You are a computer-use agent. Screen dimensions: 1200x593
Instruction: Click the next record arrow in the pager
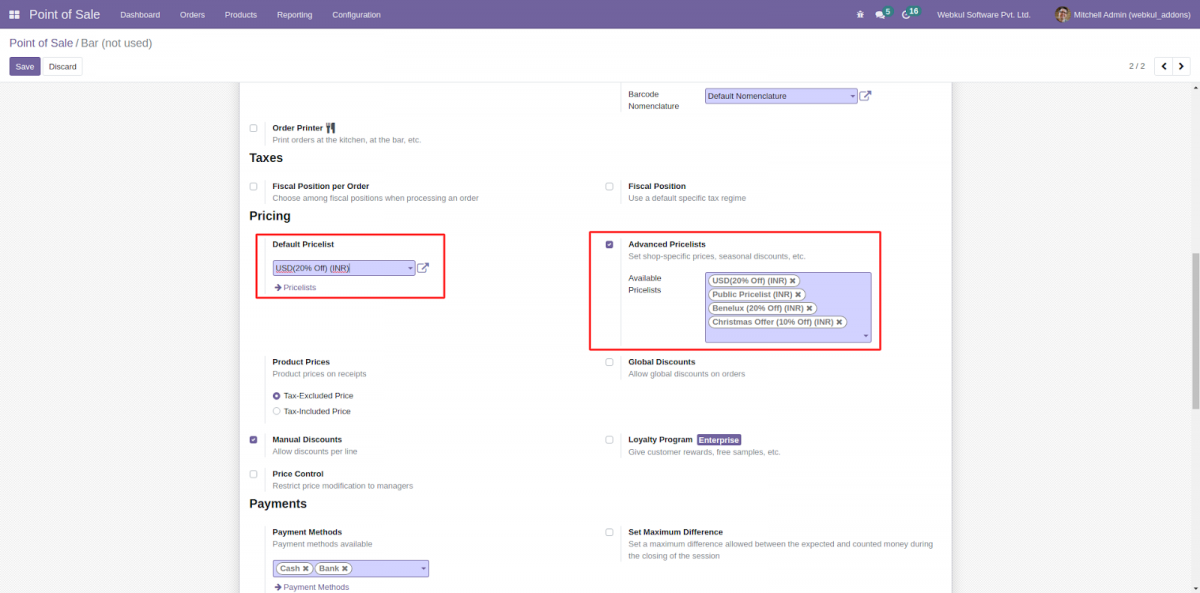1181,65
